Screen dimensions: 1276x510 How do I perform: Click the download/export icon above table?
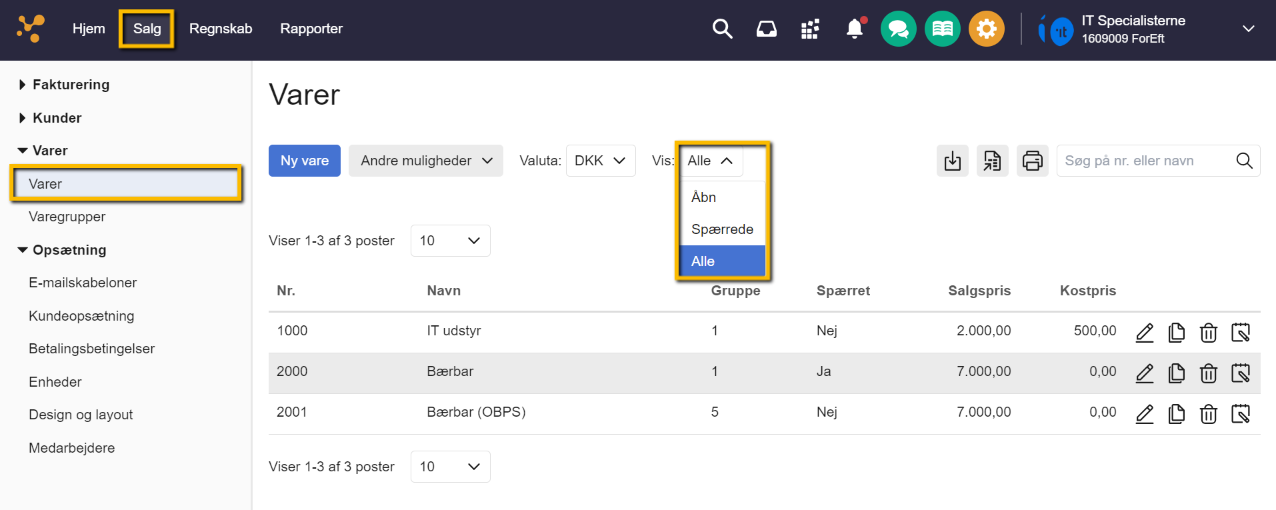click(953, 161)
